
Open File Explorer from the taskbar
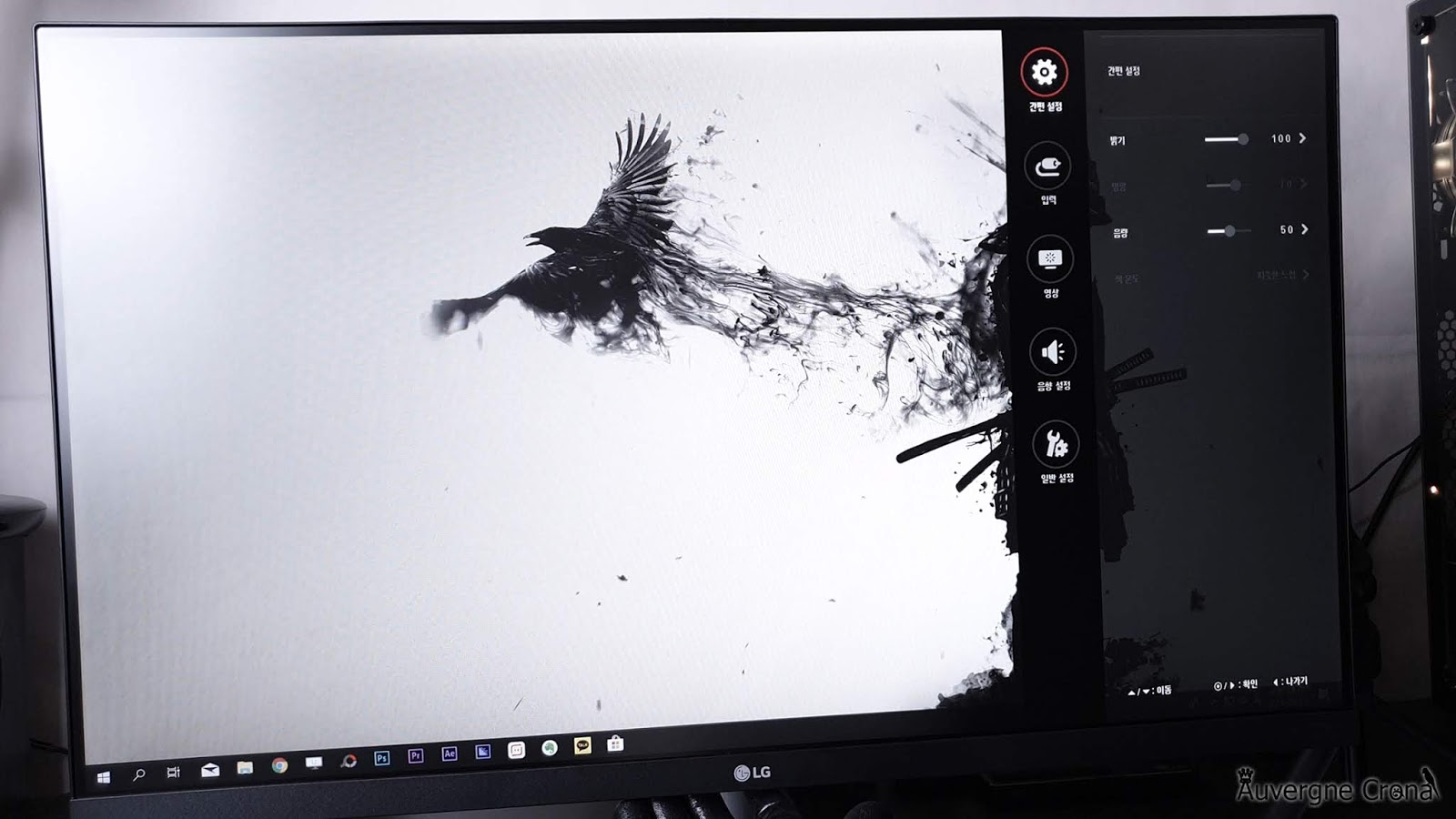245,767
